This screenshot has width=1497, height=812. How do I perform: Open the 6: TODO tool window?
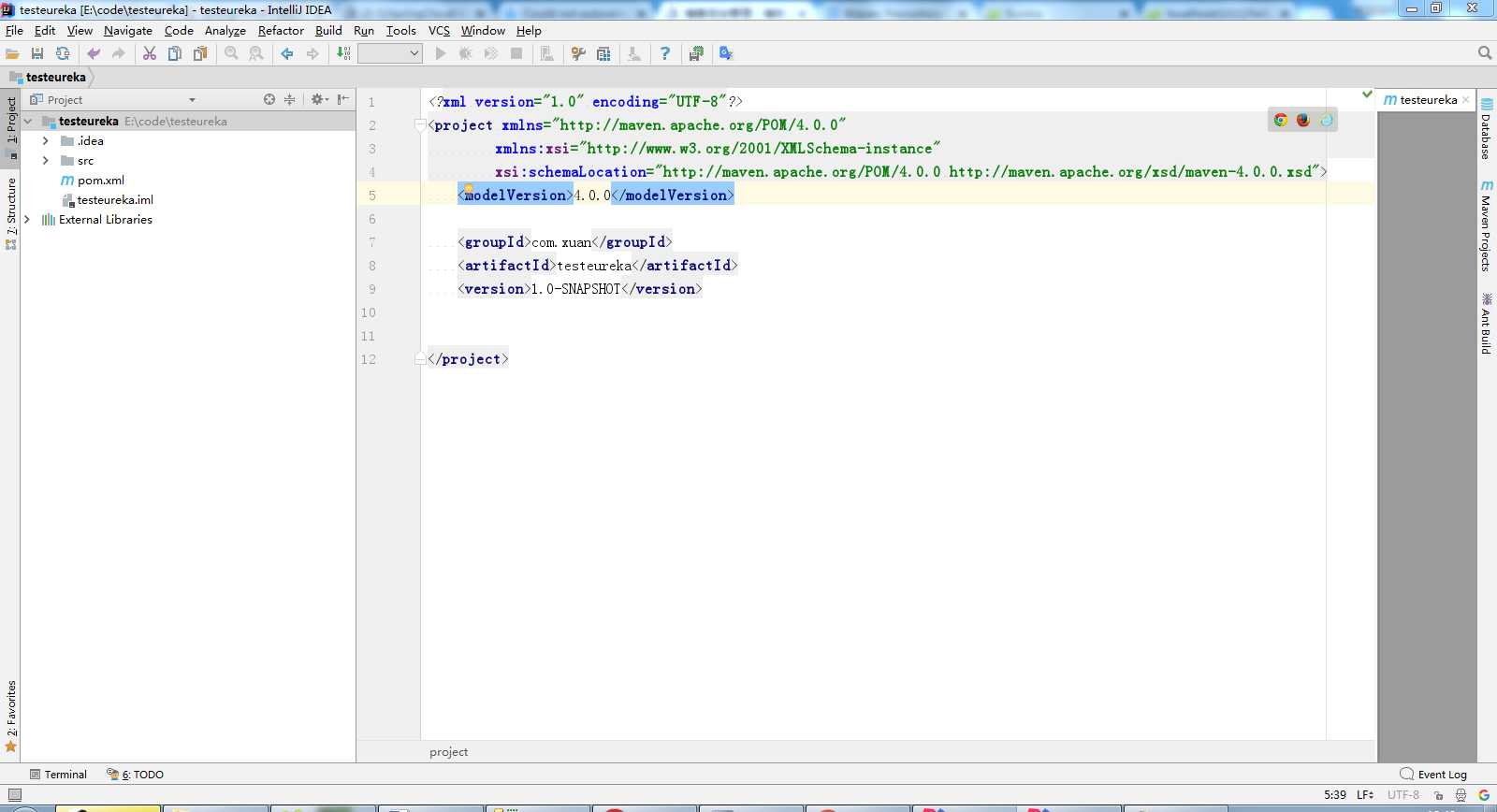tap(136, 775)
